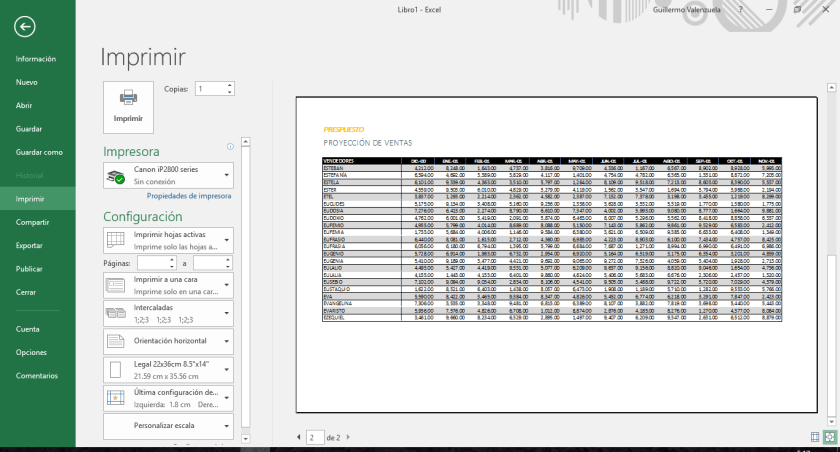Viewport: 840px width, 452px height.
Task: Click the Imprimir printer button
Action: pos(128,105)
